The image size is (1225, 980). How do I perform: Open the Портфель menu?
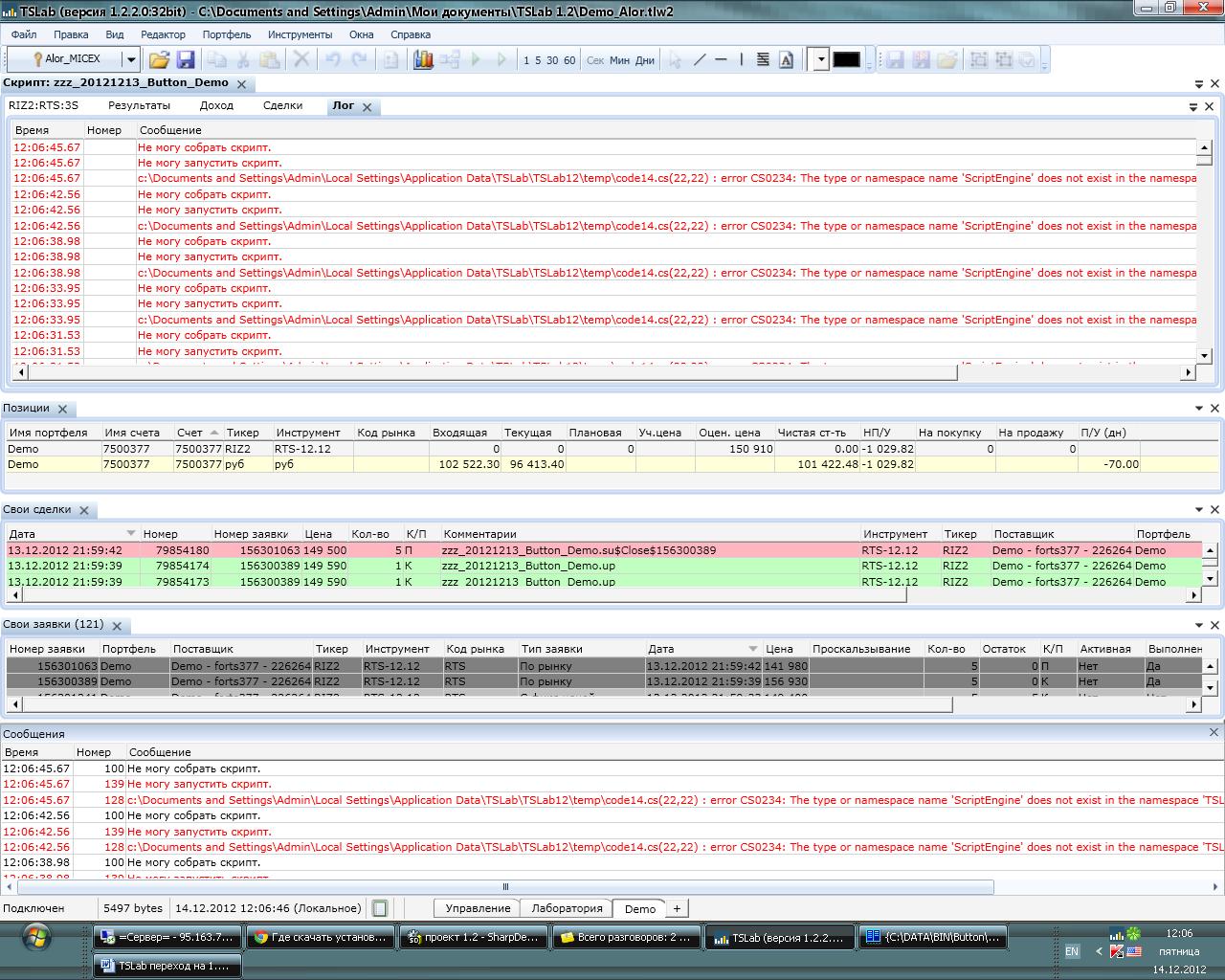point(226,34)
